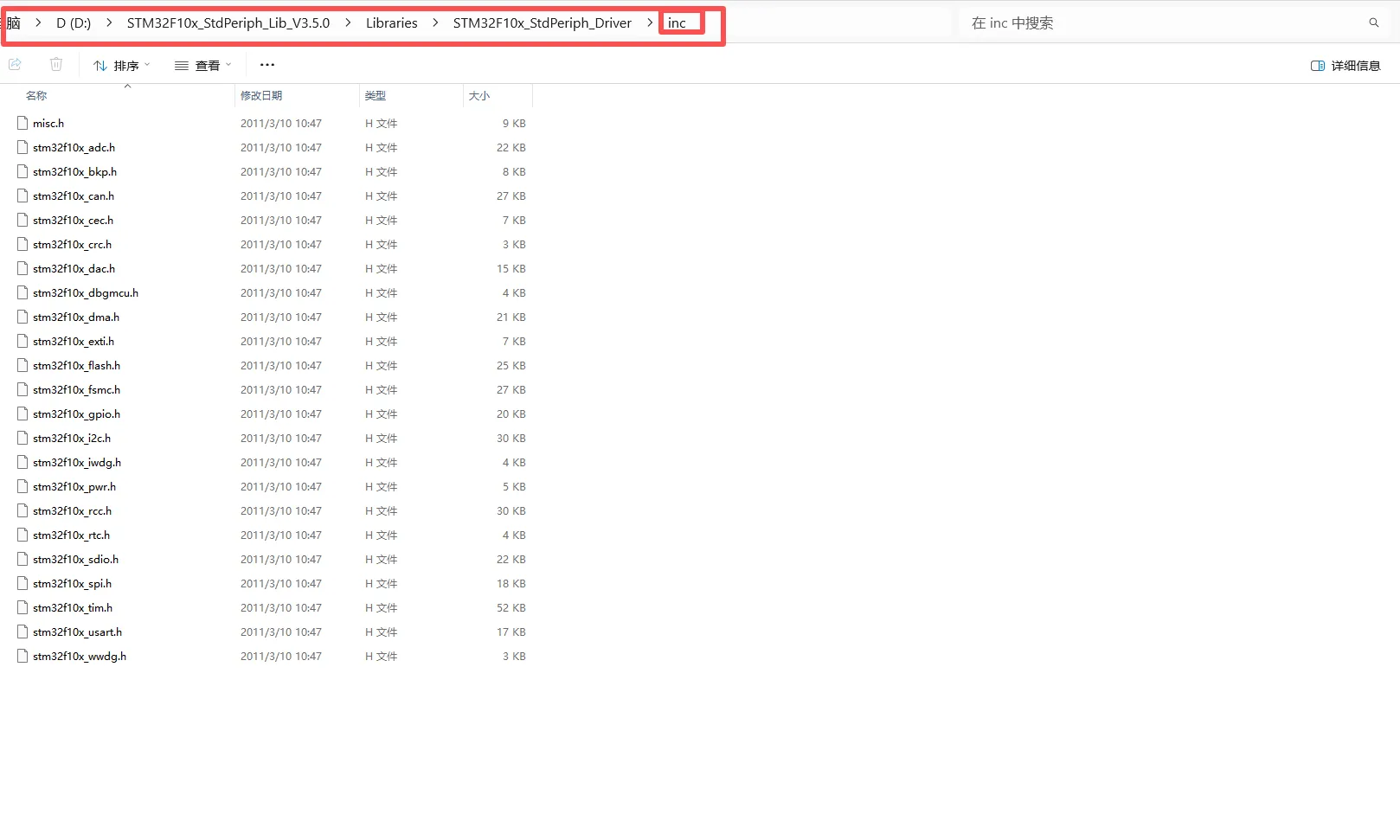The image size is (1400, 840).
Task: Expand chevron after D (D:) breadcrumb
Action: (109, 23)
